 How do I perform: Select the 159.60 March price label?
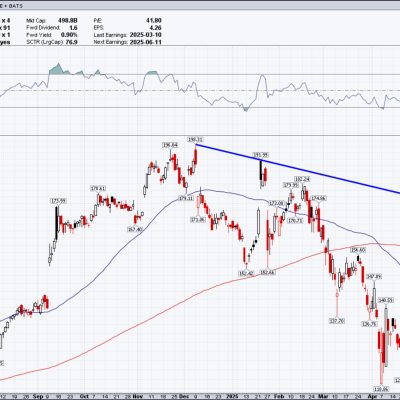[x=358, y=250]
